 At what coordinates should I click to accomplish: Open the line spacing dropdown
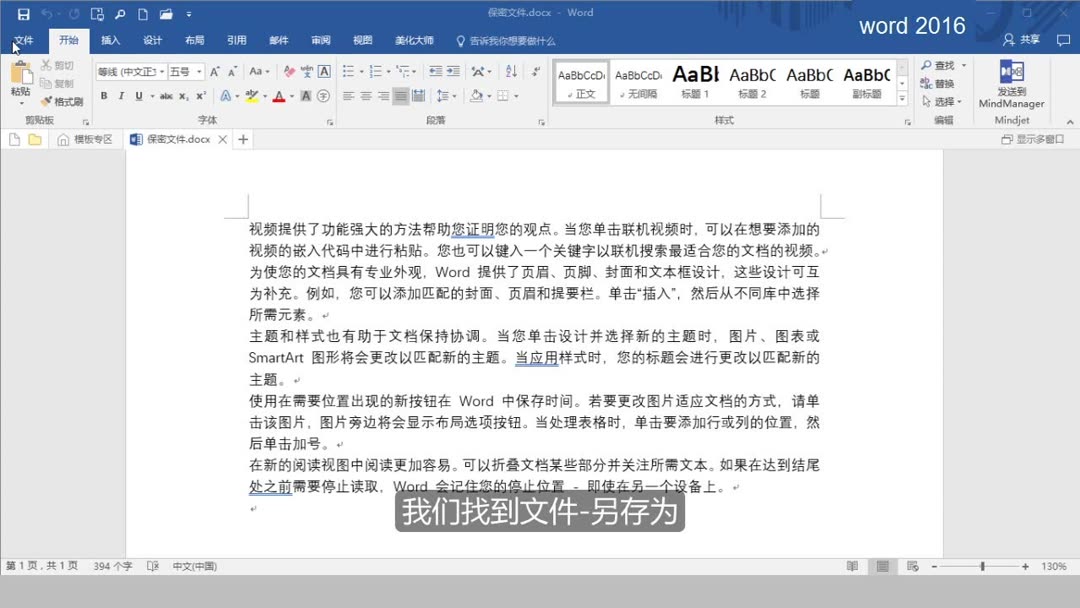452,95
